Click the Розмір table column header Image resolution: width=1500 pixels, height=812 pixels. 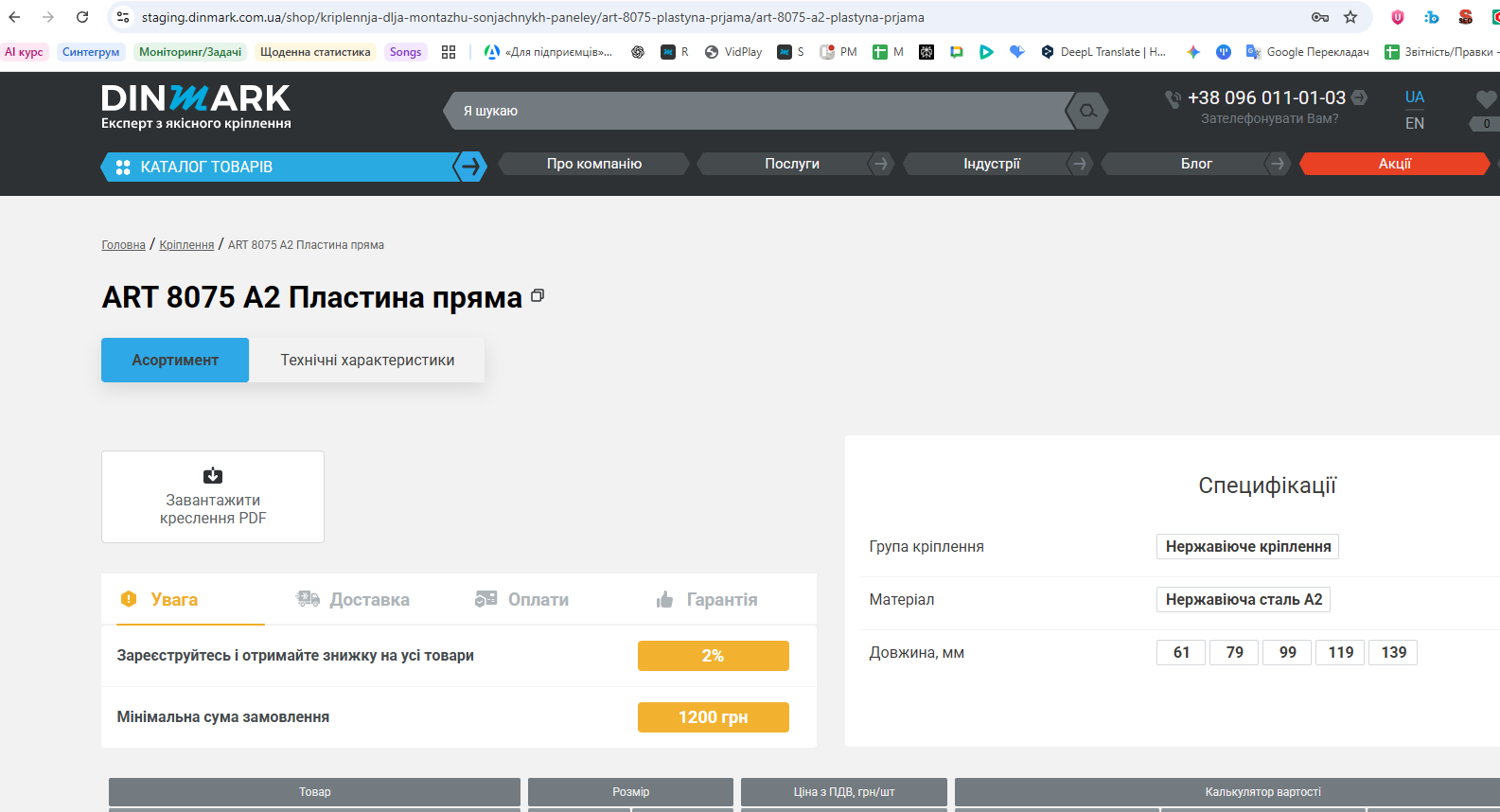point(630,792)
